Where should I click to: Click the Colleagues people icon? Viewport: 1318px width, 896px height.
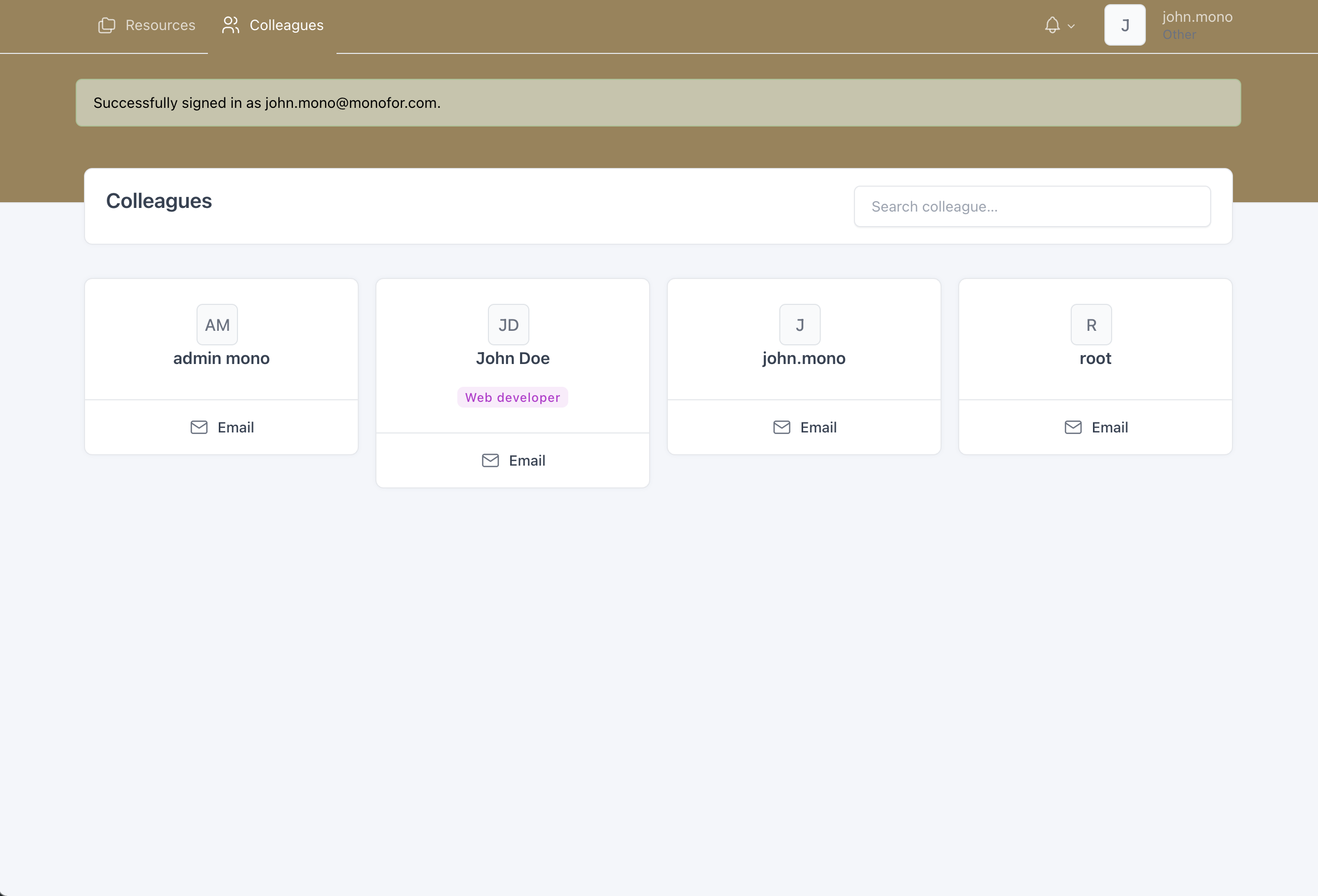pos(230,25)
